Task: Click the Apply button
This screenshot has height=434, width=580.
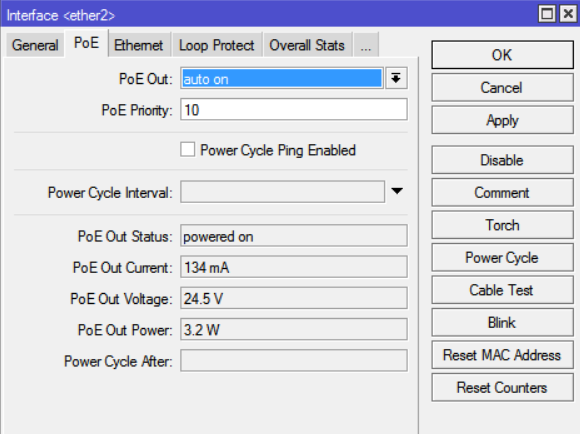Action: click(502, 120)
